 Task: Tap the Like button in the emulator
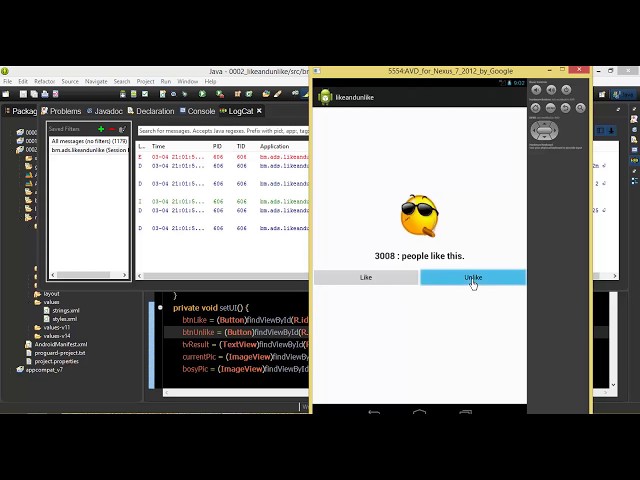tap(366, 277)
